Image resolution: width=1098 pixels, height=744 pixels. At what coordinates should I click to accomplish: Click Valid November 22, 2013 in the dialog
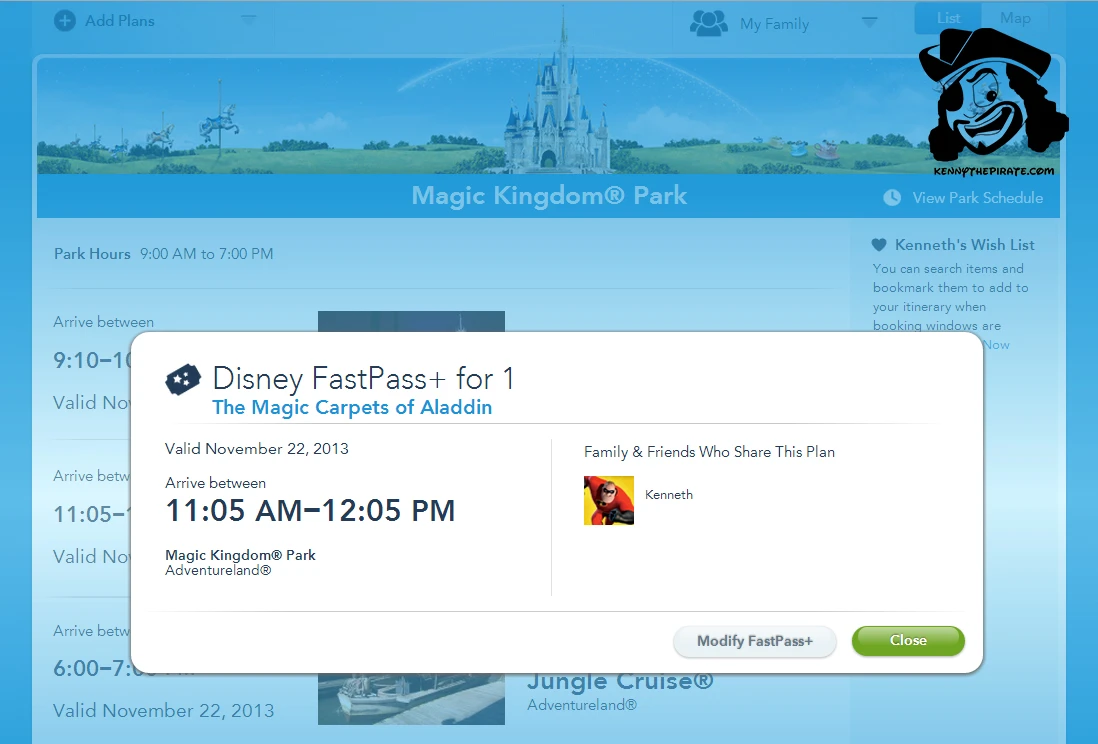(x=256, y=448)
